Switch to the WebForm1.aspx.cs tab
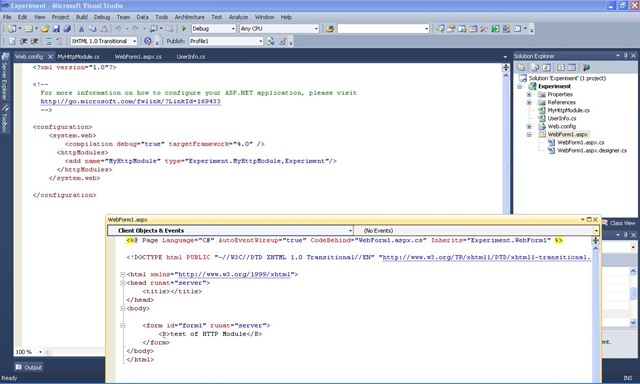This screenshot has height=384, width=640. [138, 57]
